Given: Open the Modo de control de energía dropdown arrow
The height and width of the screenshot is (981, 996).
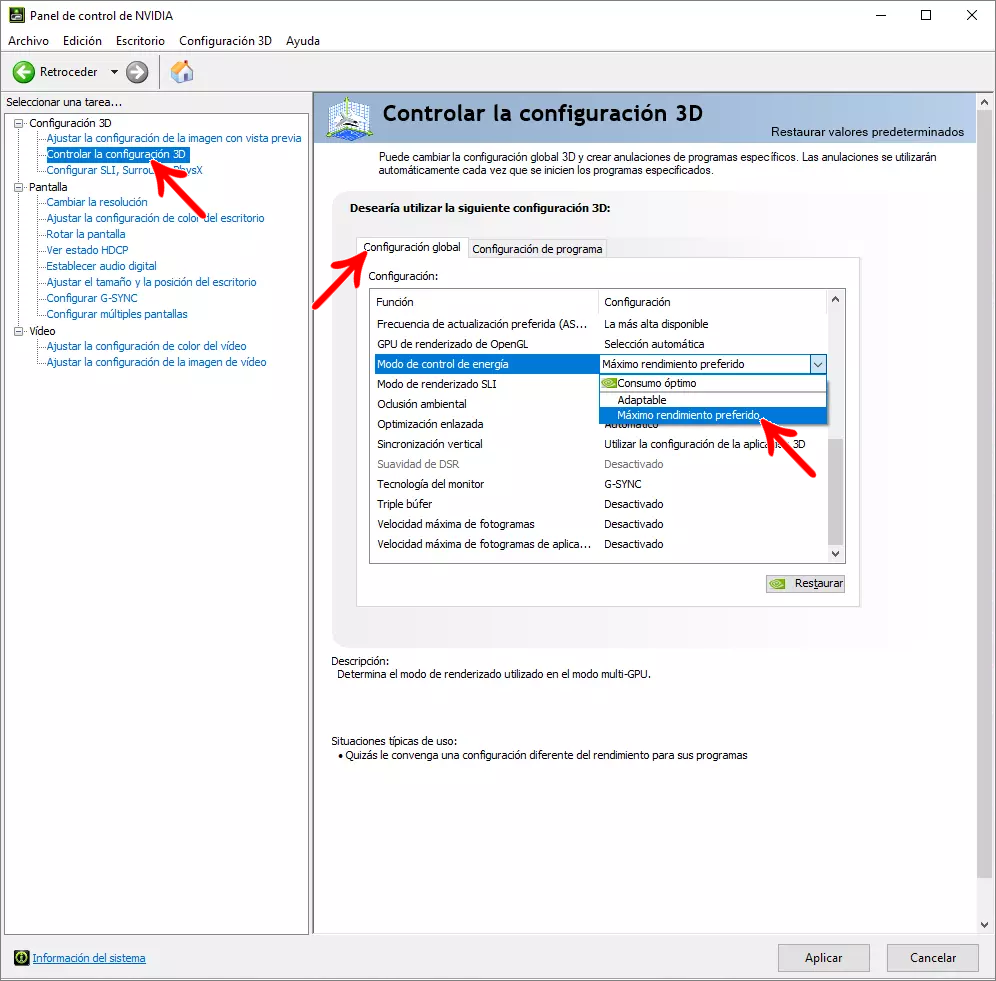Looking at the screenshot, I should click(x=818, y=364).
